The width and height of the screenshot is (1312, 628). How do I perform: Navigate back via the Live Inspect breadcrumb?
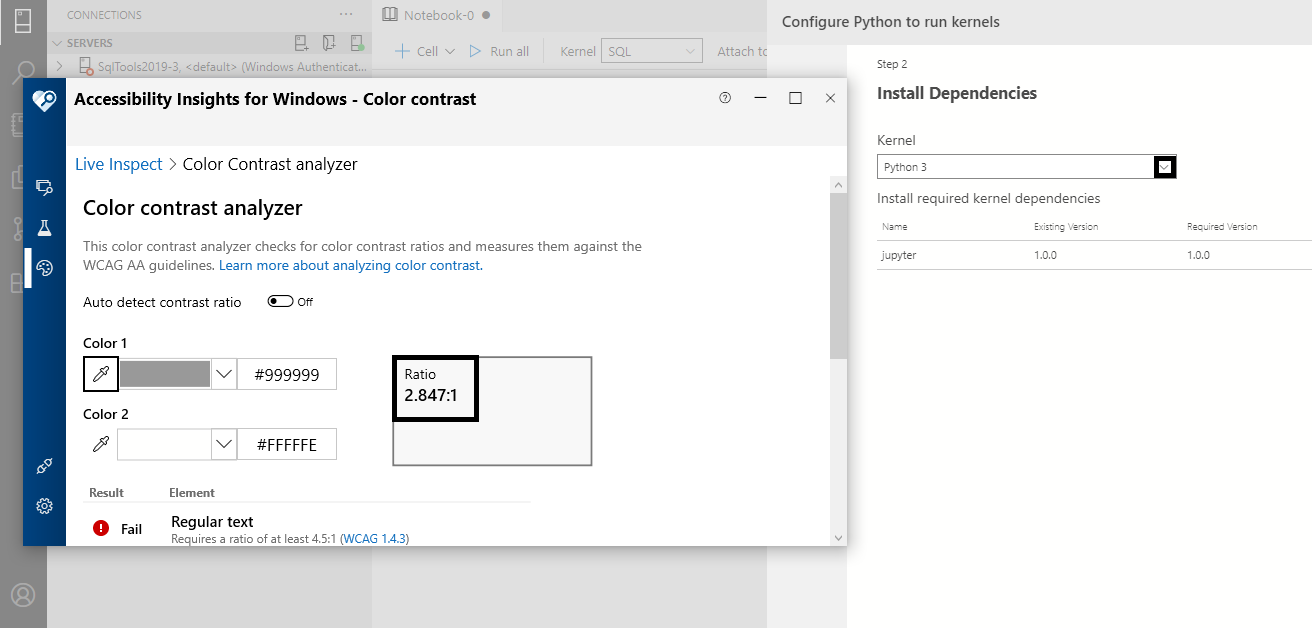point(118,163)
